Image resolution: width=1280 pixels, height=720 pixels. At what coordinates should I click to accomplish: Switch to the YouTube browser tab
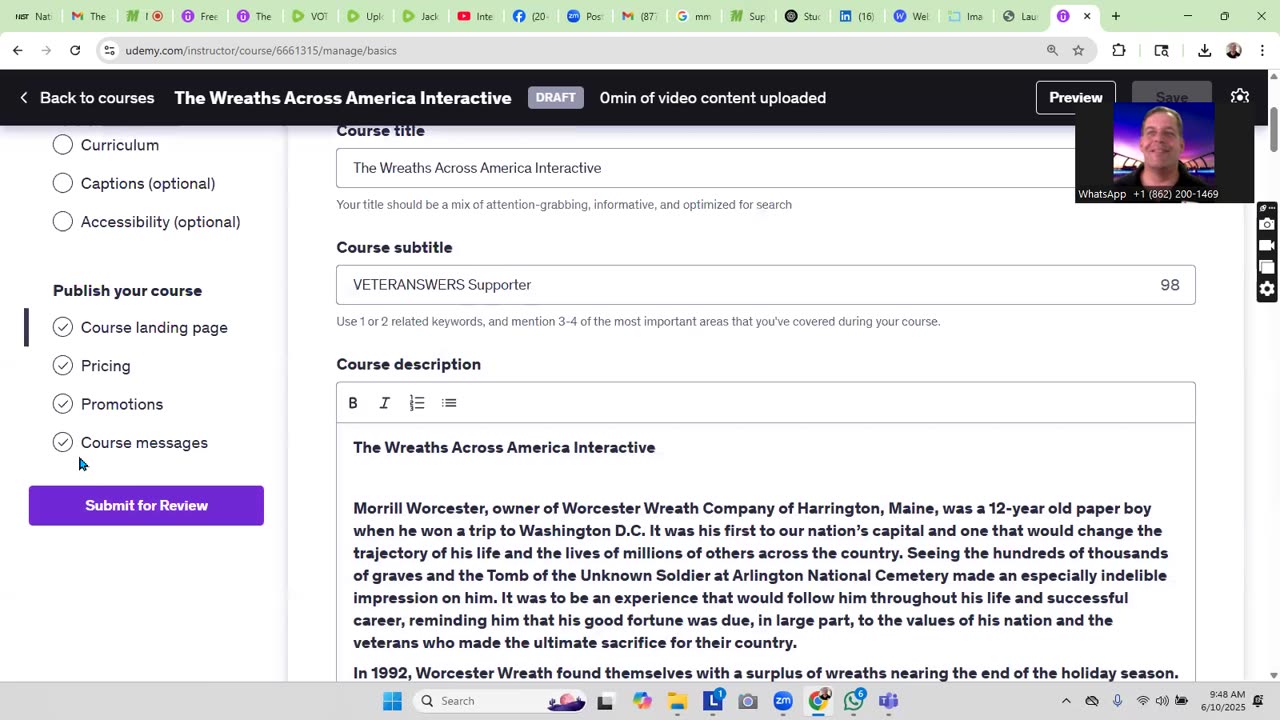(x=474, y=16)
